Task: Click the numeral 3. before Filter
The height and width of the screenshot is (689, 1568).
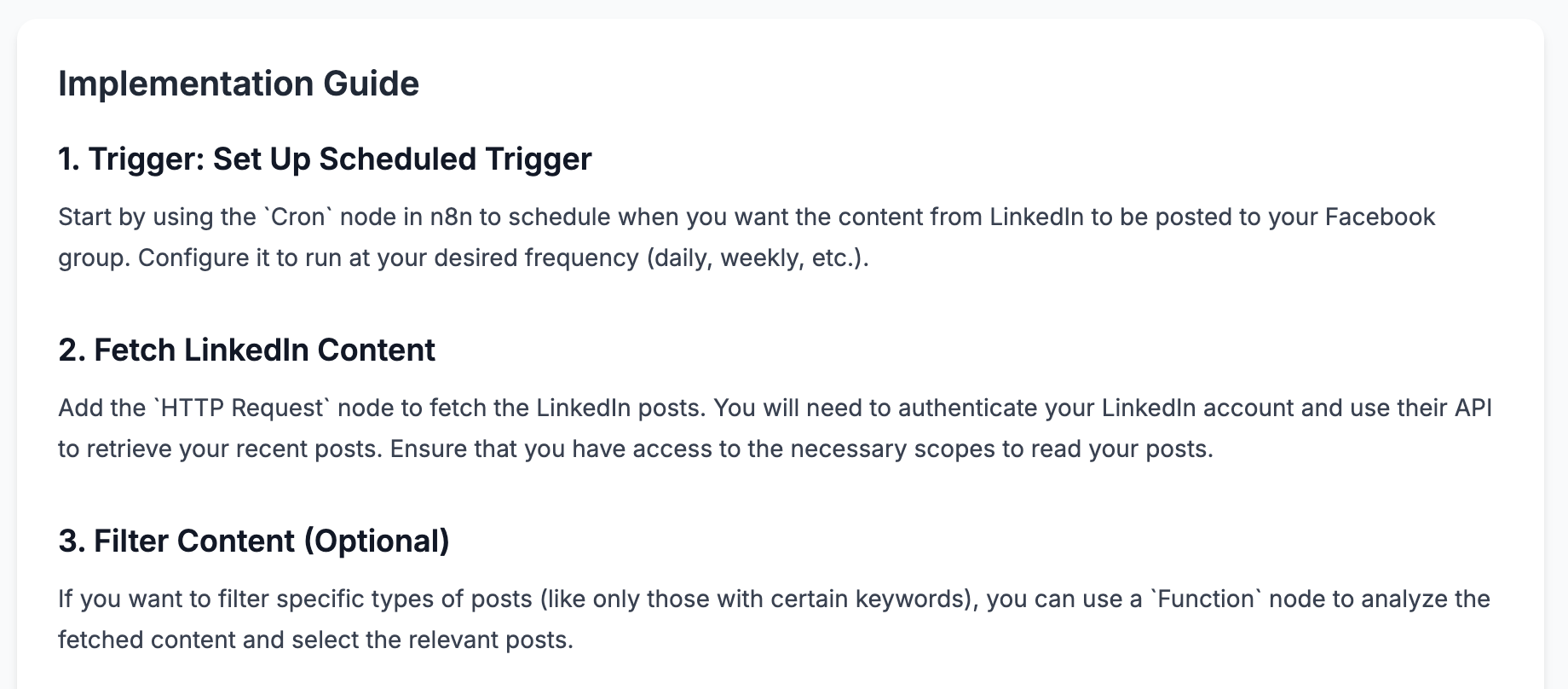Action: (x=72, y=541)
